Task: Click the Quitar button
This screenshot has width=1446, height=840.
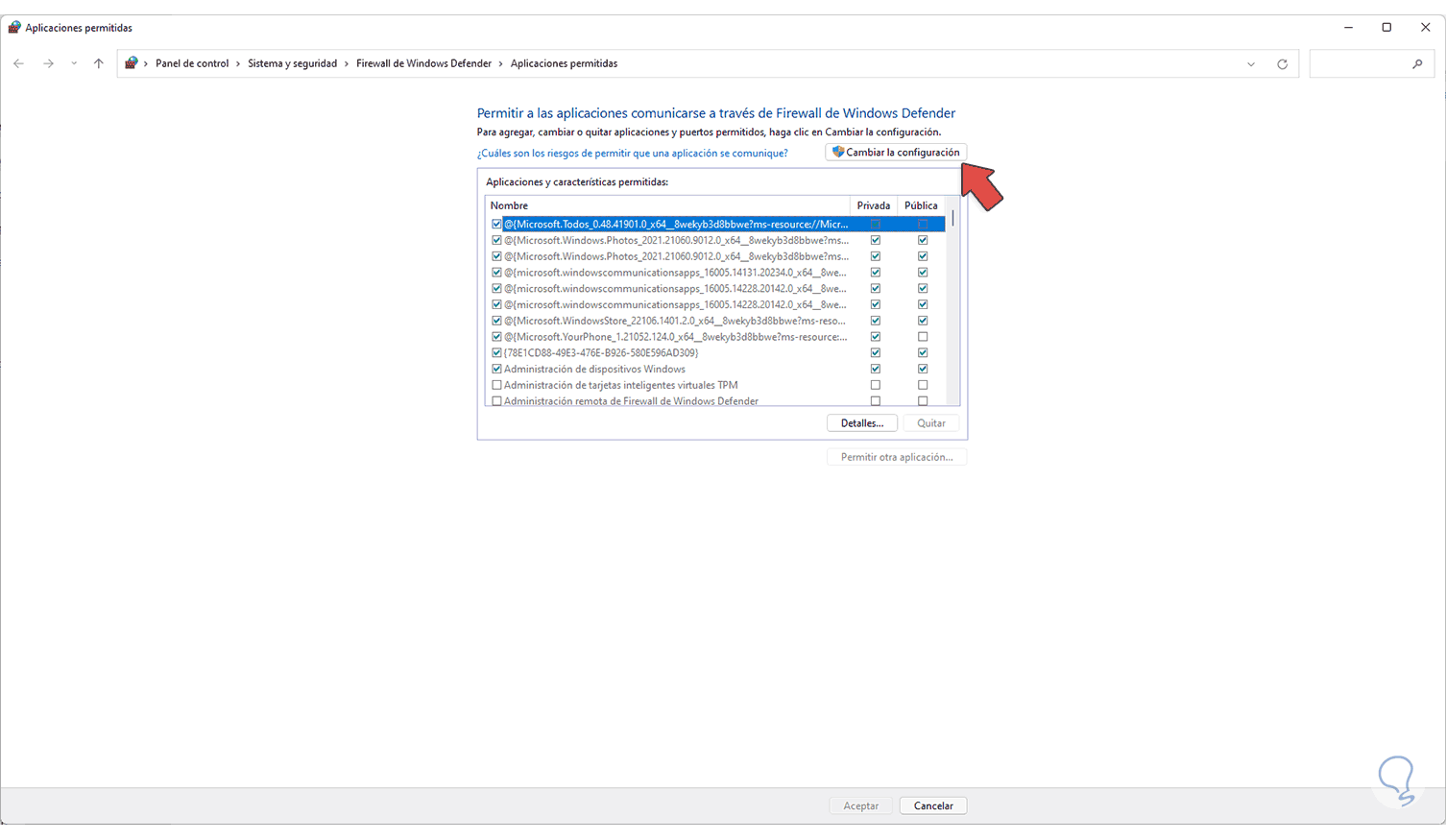Action: click(931, 423)
